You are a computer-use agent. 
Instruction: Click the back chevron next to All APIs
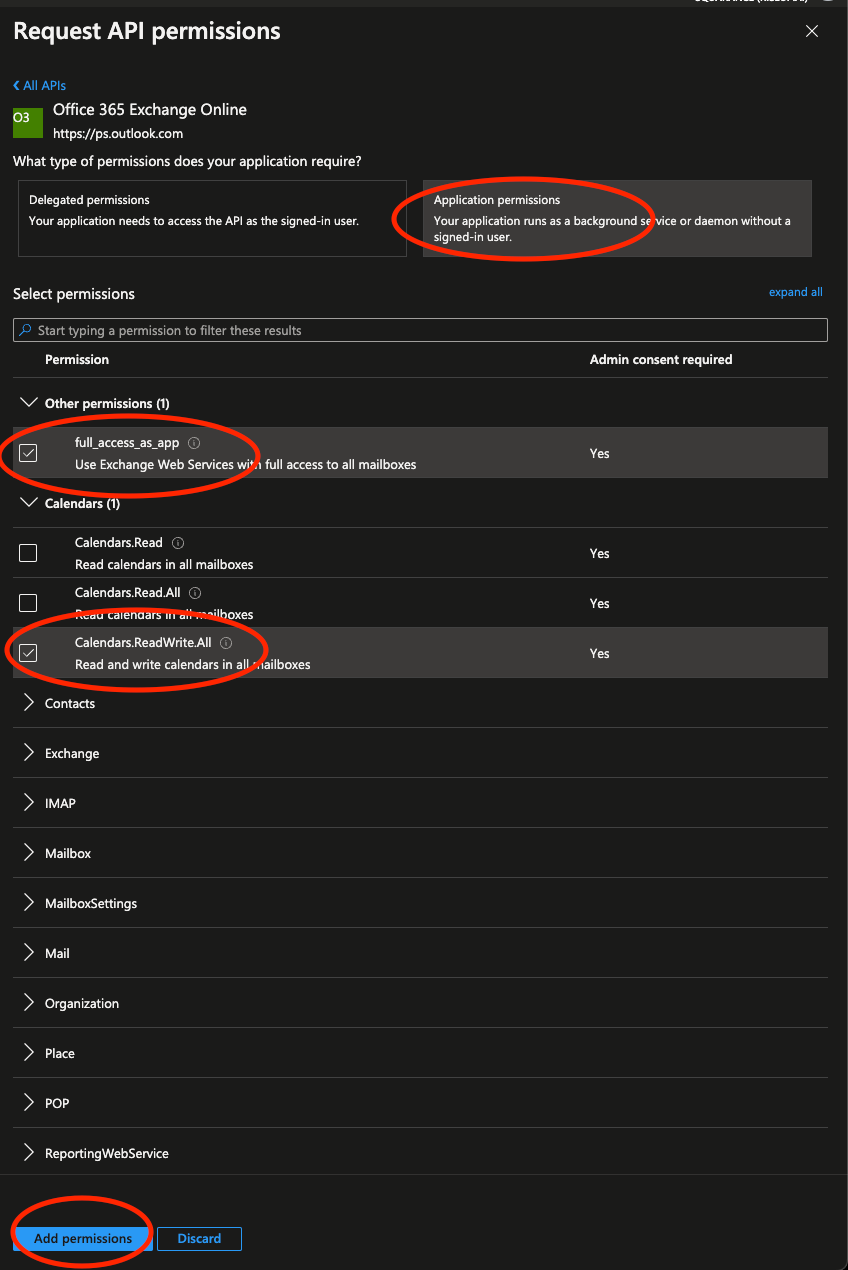(16, 85)
